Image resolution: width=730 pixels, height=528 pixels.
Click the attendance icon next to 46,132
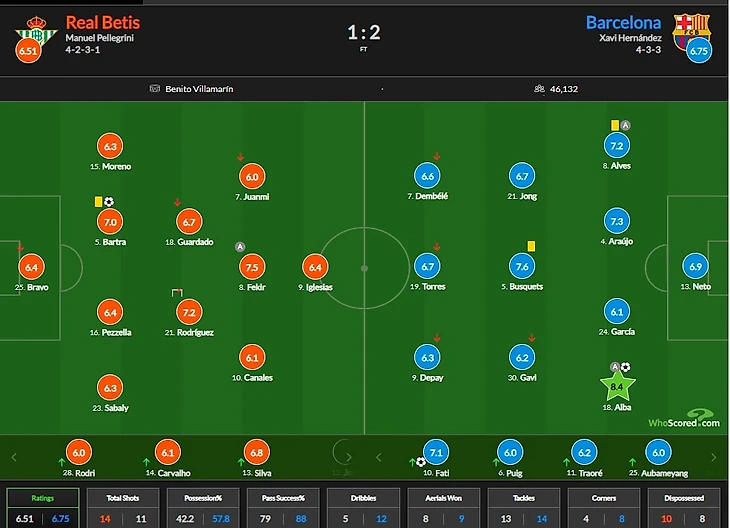pyautogui.click(x=539, y=88)
